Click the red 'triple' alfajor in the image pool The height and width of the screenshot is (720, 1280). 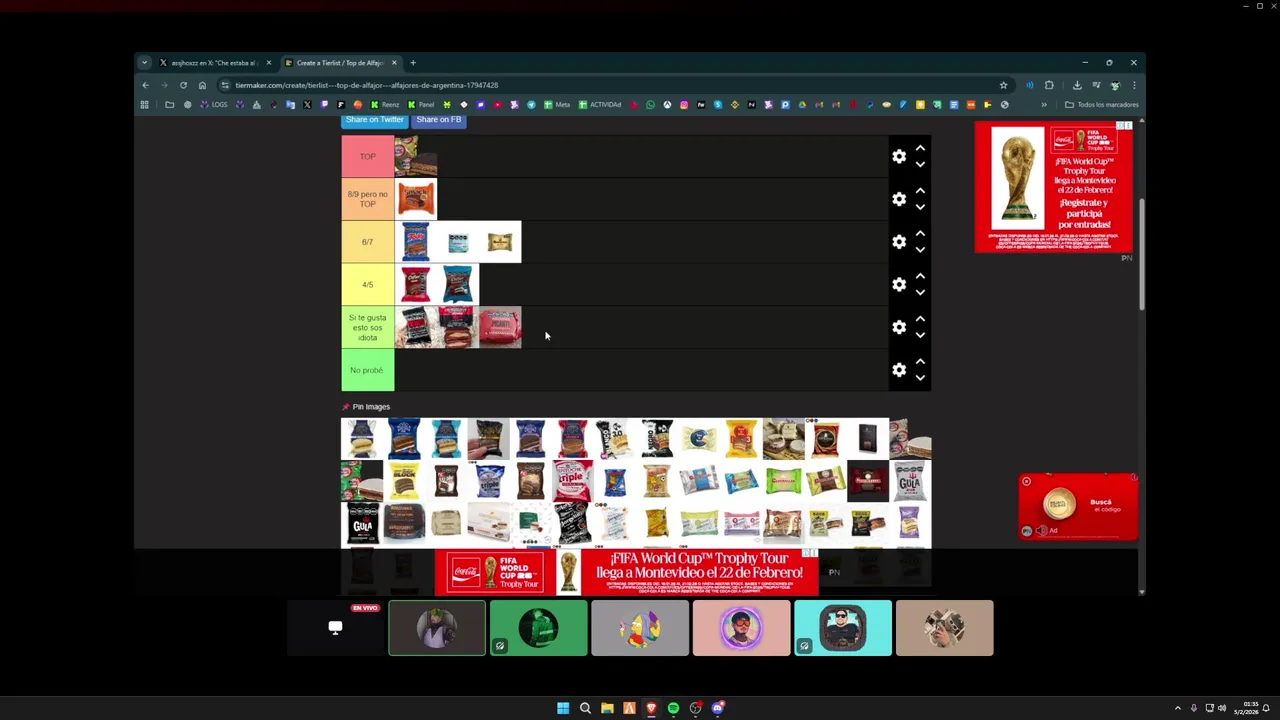pos(573,481)
